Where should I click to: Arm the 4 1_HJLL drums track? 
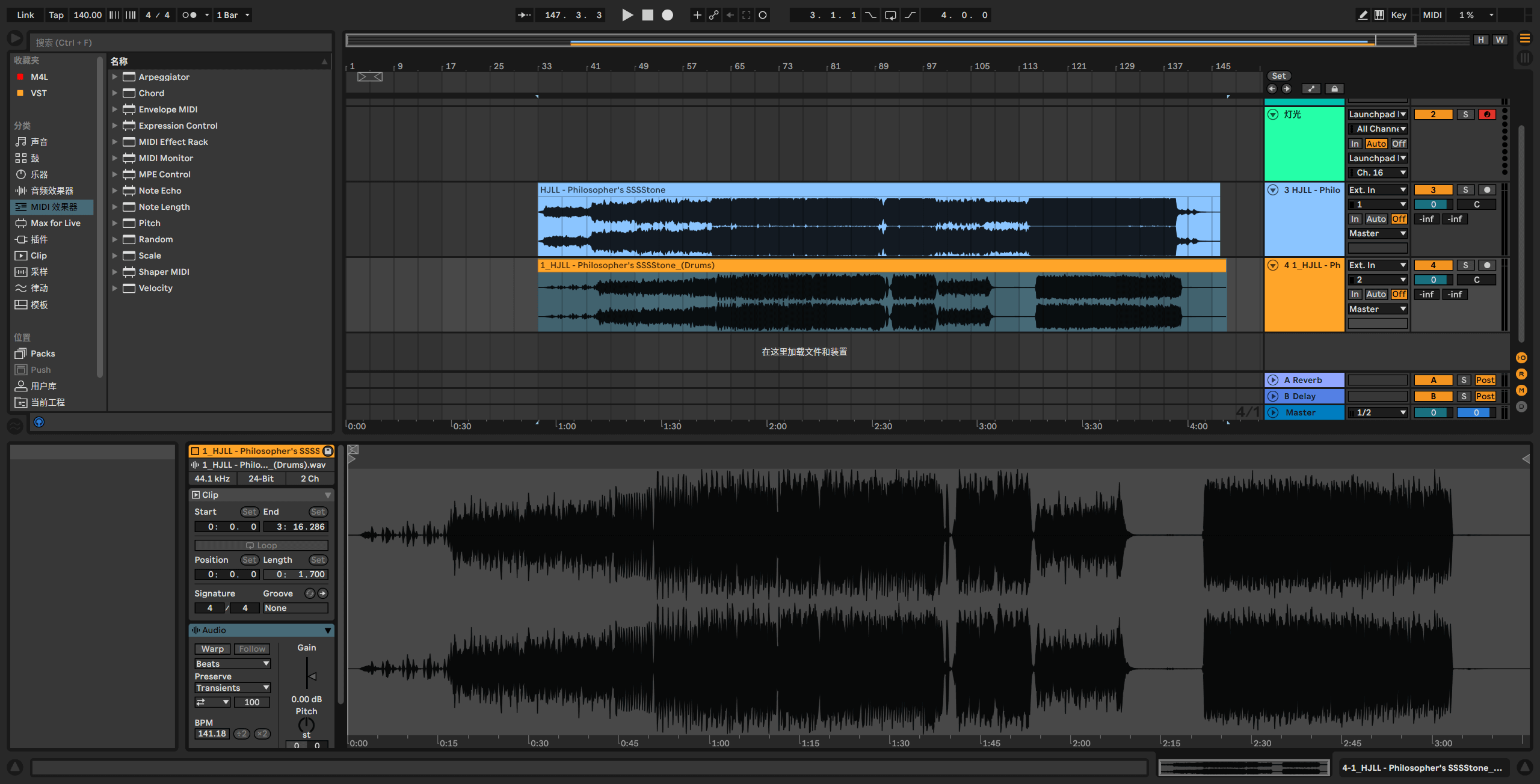pos(1487,265)
